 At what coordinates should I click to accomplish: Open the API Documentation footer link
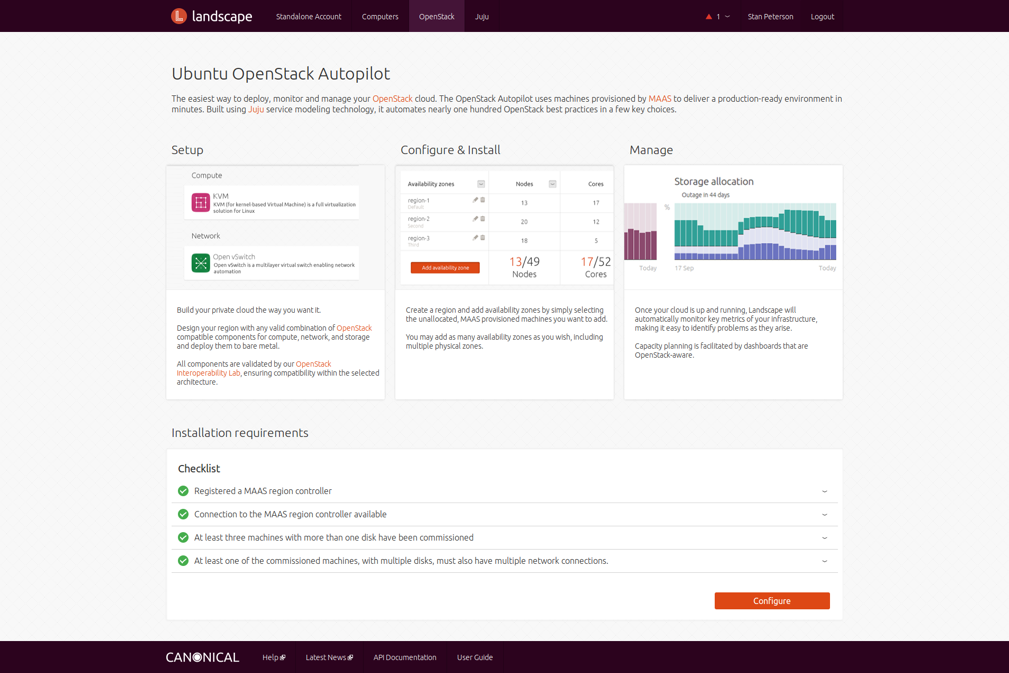click(405, 658)
